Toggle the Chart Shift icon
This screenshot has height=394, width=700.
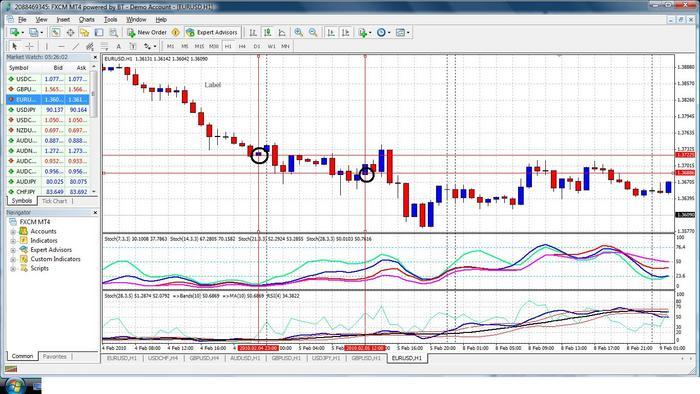pyautogui.click(x=346, y=32)
